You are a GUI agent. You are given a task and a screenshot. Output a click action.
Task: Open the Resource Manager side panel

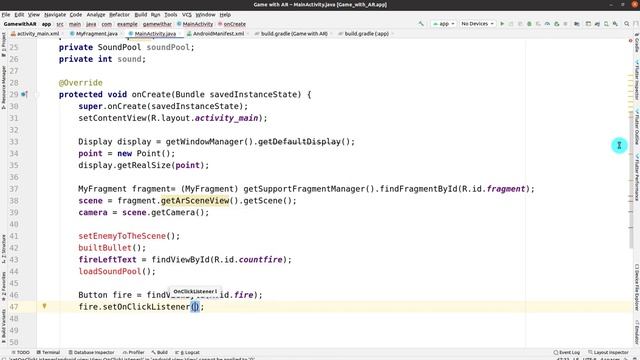click(3, 88)
